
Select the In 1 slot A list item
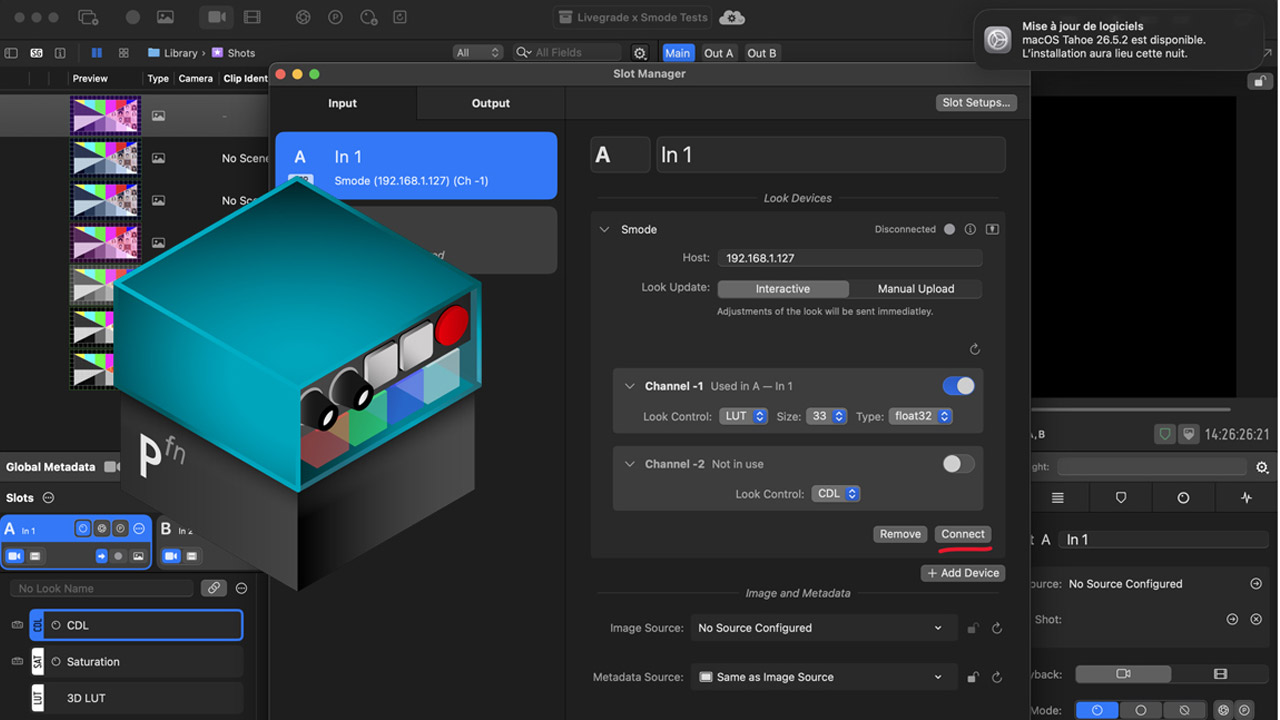pyautogui.click(x=416, y=166)
